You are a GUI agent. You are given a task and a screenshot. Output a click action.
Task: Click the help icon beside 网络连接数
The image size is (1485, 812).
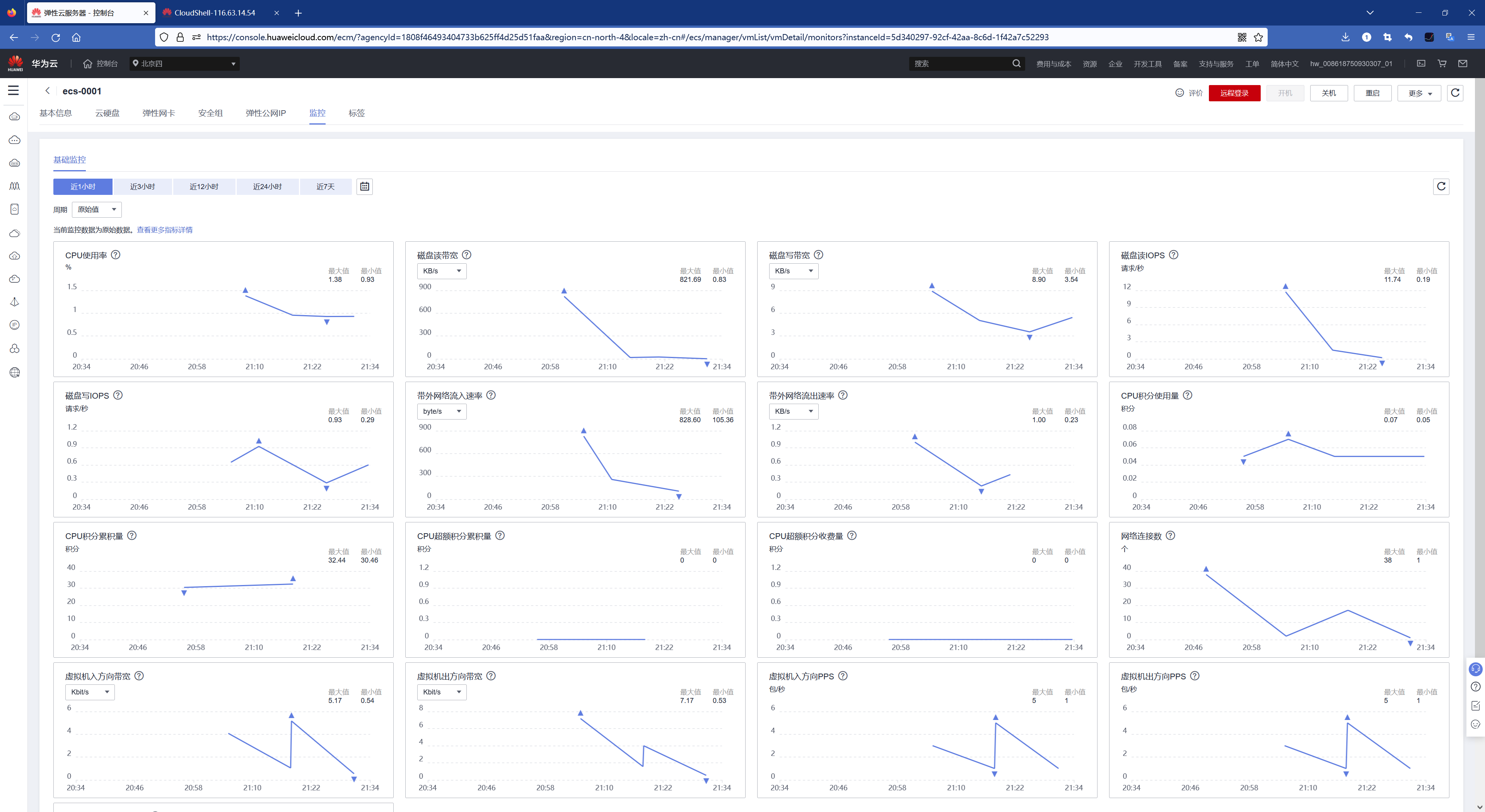click(x=1170, y=536)
